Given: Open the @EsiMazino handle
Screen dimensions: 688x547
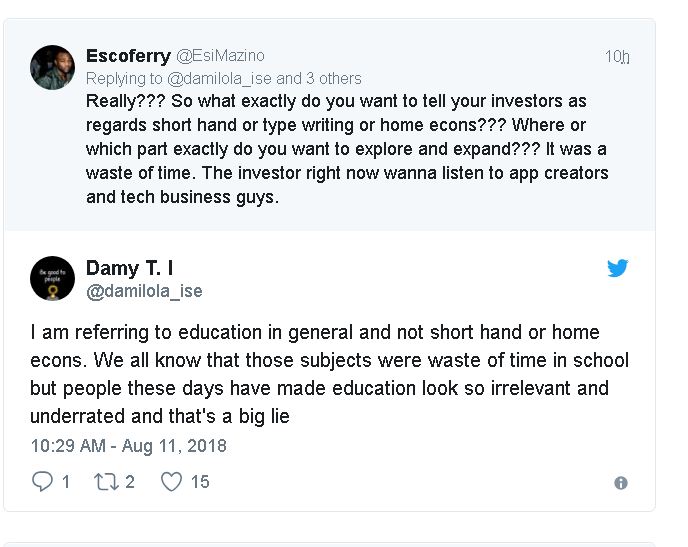Looking at the screenshot, I should coord(221,56).
